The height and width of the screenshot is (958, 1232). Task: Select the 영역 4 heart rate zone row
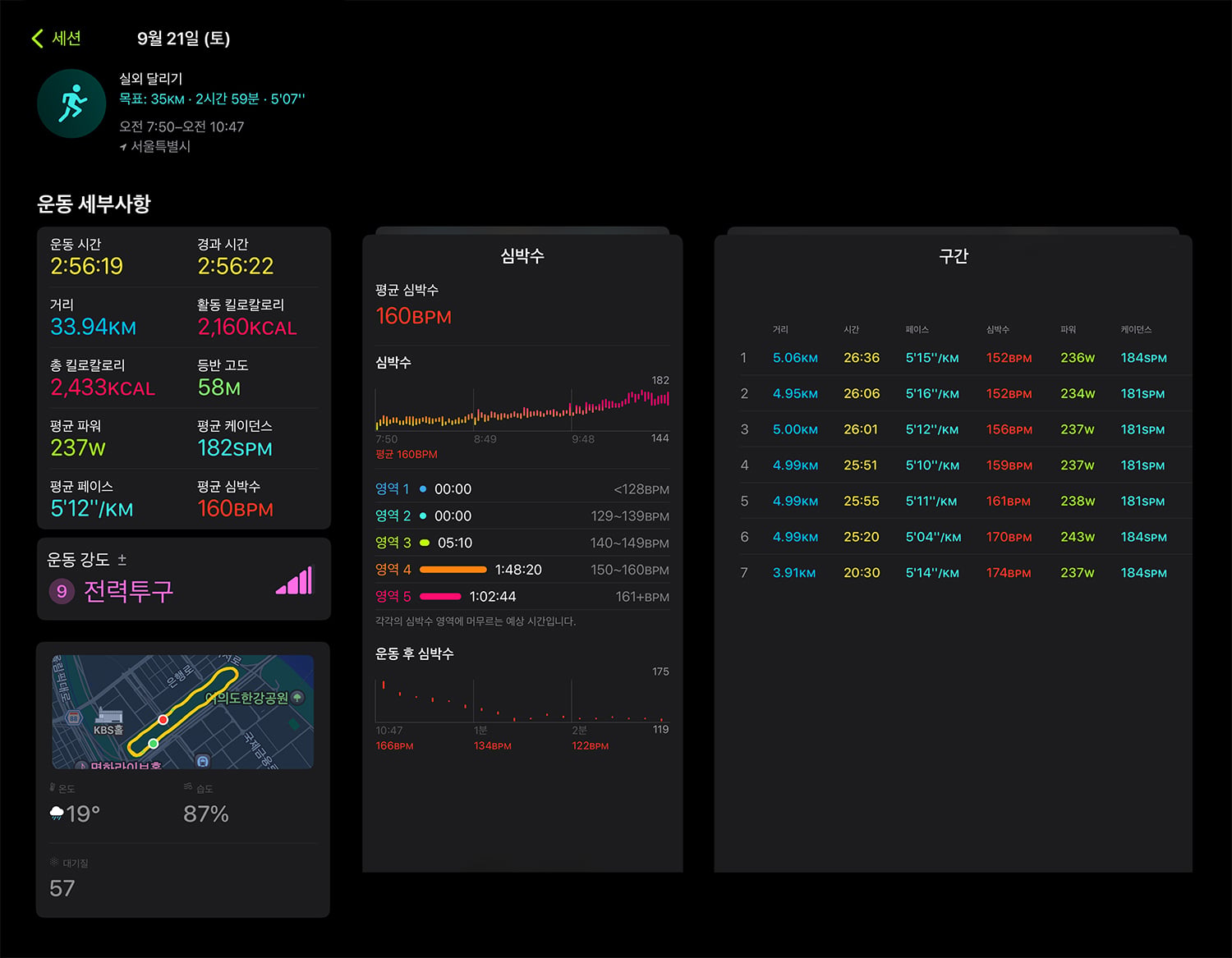pos(522,570)
